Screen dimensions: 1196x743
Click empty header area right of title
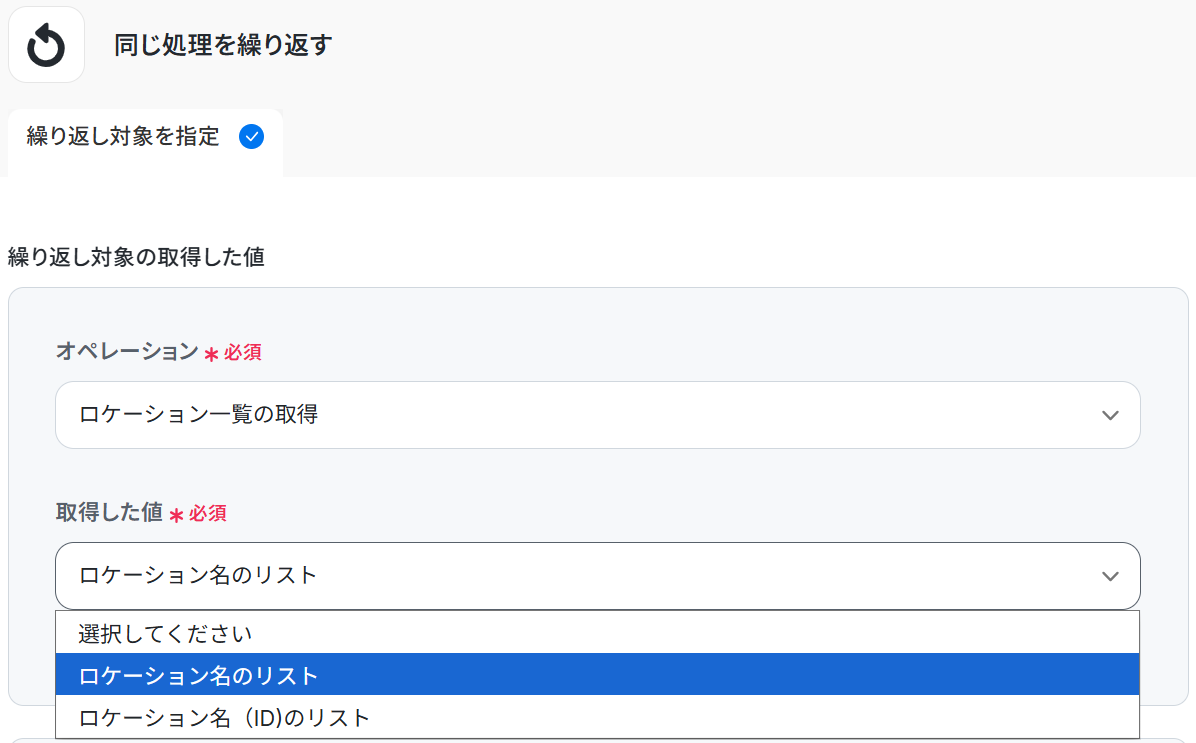[750, 45]
